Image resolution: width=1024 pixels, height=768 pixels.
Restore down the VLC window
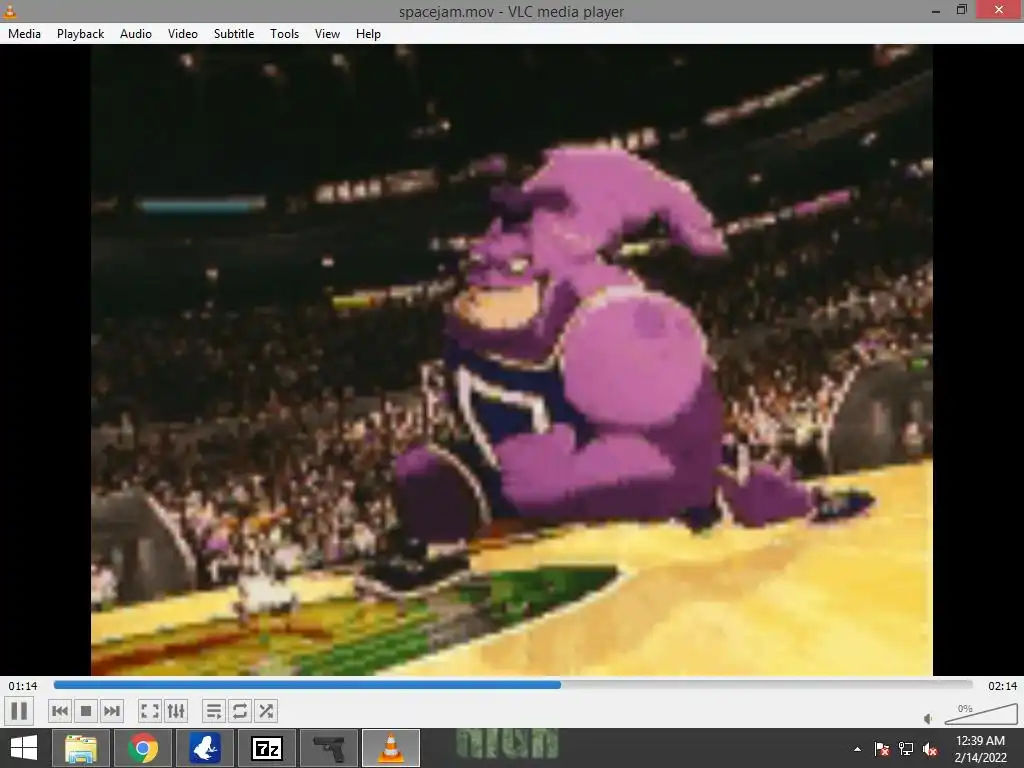pyautogui.click(x=961, y=10)
